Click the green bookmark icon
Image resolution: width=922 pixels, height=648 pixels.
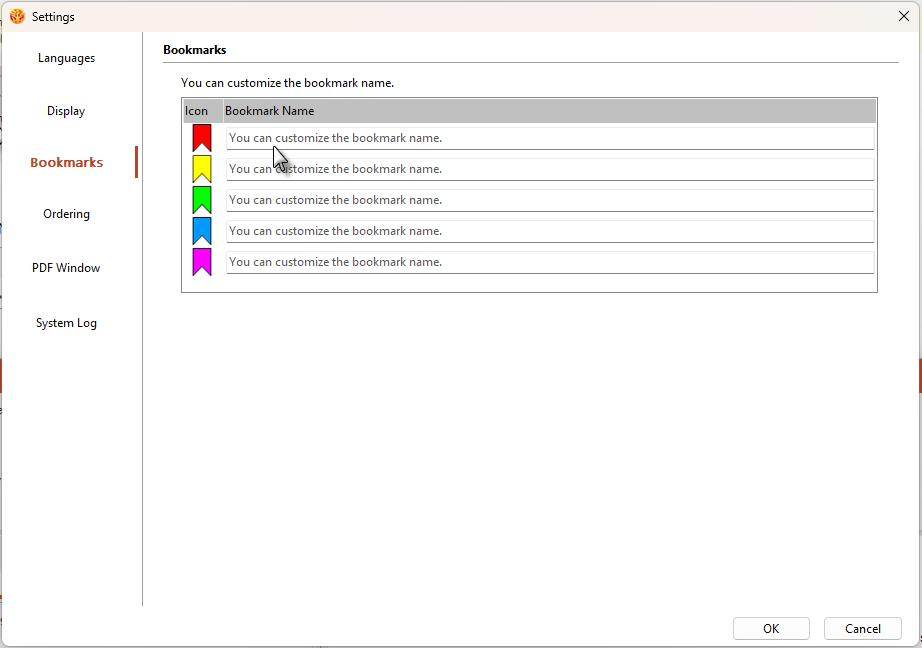pos(202,200)
